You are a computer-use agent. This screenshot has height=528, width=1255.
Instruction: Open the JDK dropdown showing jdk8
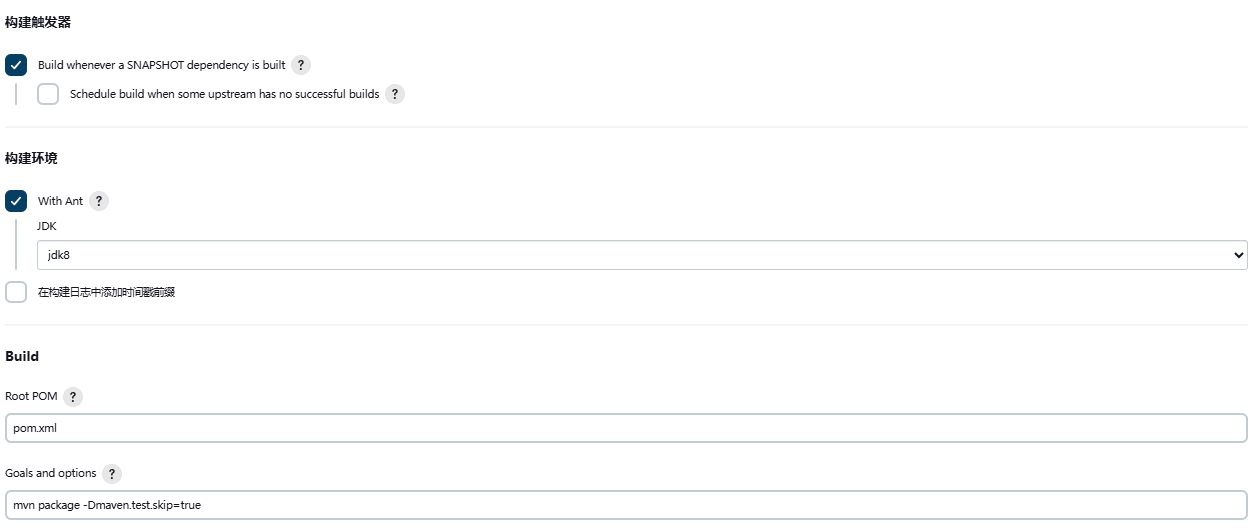641,255
